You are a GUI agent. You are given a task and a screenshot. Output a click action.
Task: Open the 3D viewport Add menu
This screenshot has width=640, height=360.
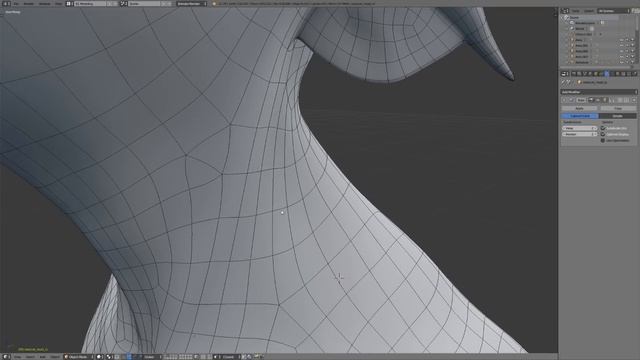[42, 357]
